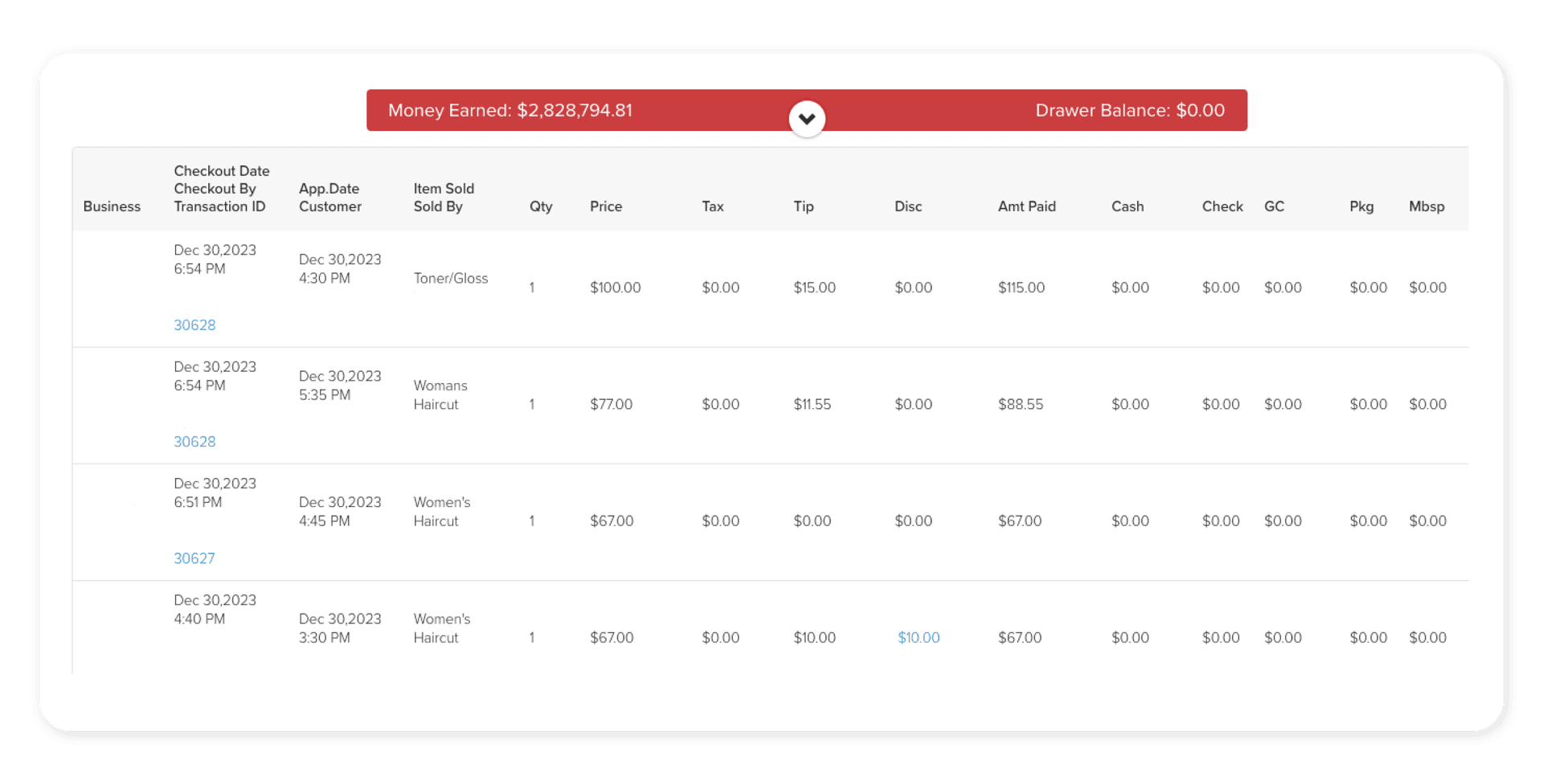Screen dimensions: 1543x784
Task: Click the Money Earned total
Action: 510,111
